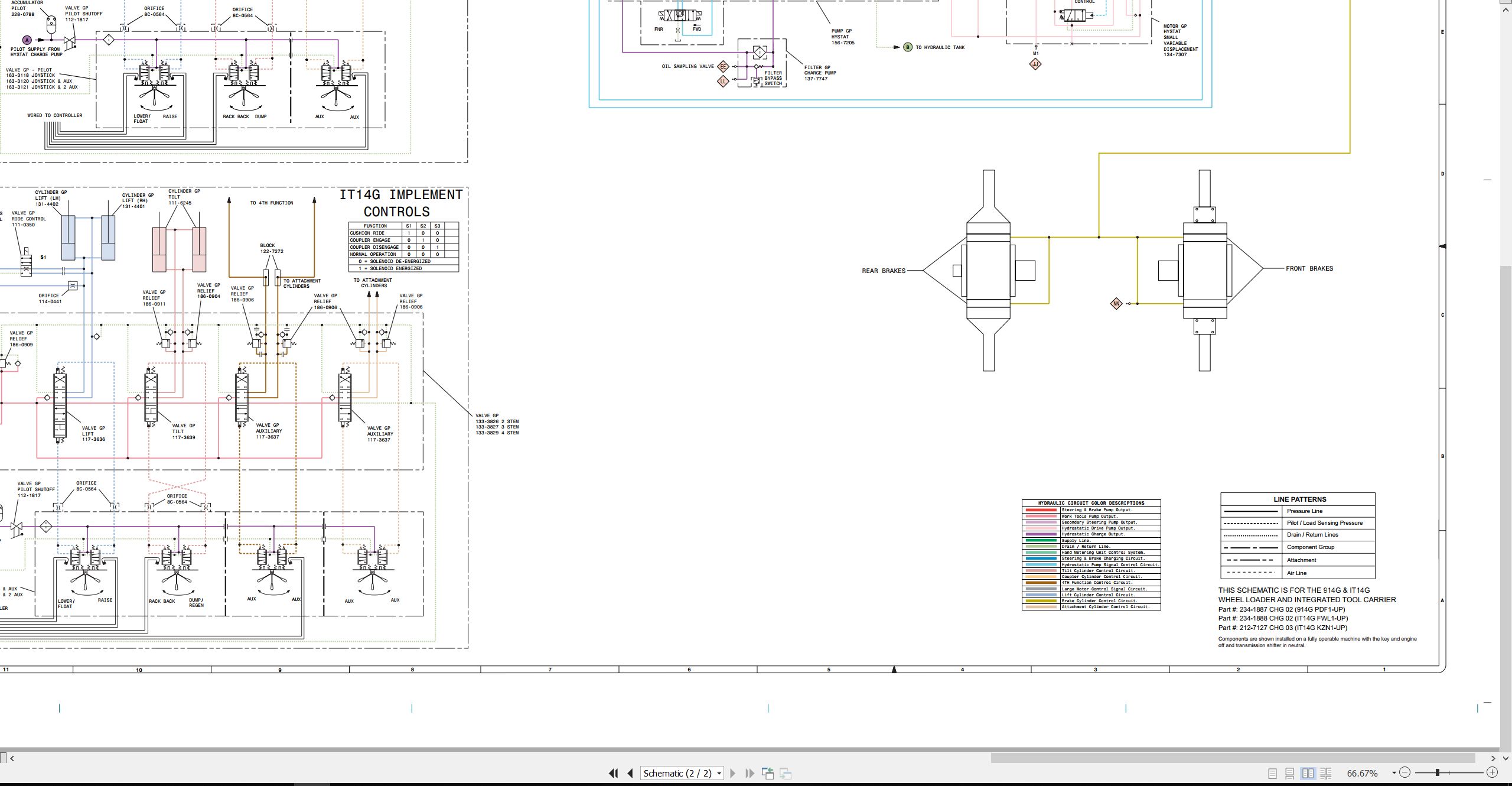Image resolution: width=1512 pixels, height=786 pixels.
Task: Click the JJ connector below M1
Action: point(1035,64)
